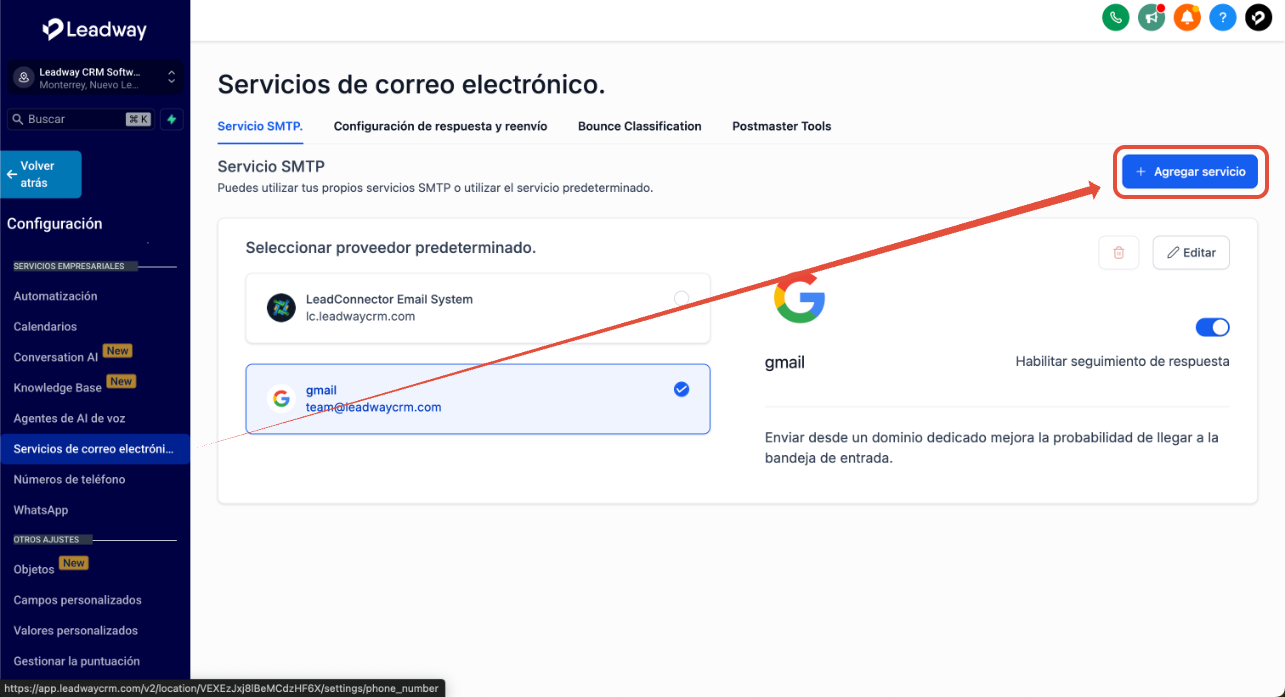Click the team@leadwaycrm.com address text
The width and height of the screenshot is (1285, 697).
pyautogui.click(x=374, y=407)
